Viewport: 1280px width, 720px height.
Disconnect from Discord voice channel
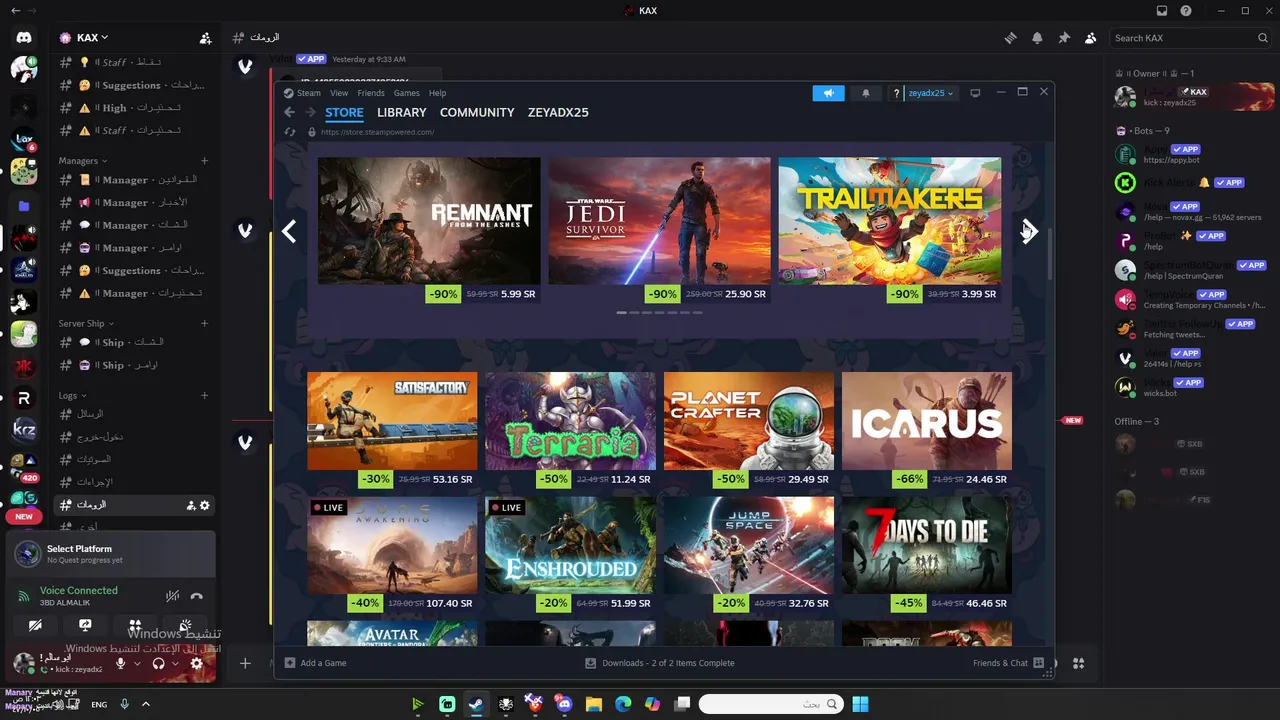click(197, 596)
